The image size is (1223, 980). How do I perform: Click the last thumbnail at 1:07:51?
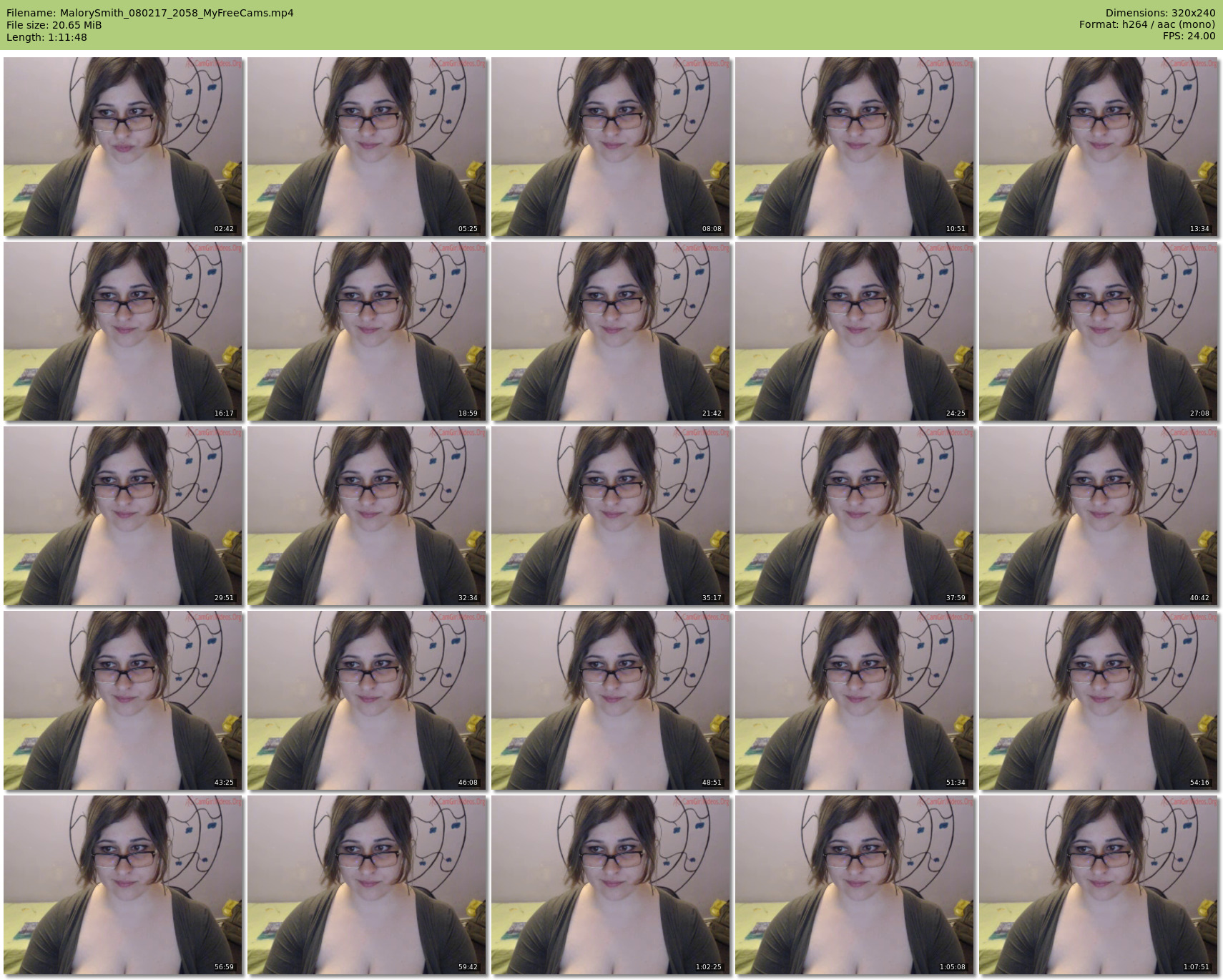click(1099, 885)
